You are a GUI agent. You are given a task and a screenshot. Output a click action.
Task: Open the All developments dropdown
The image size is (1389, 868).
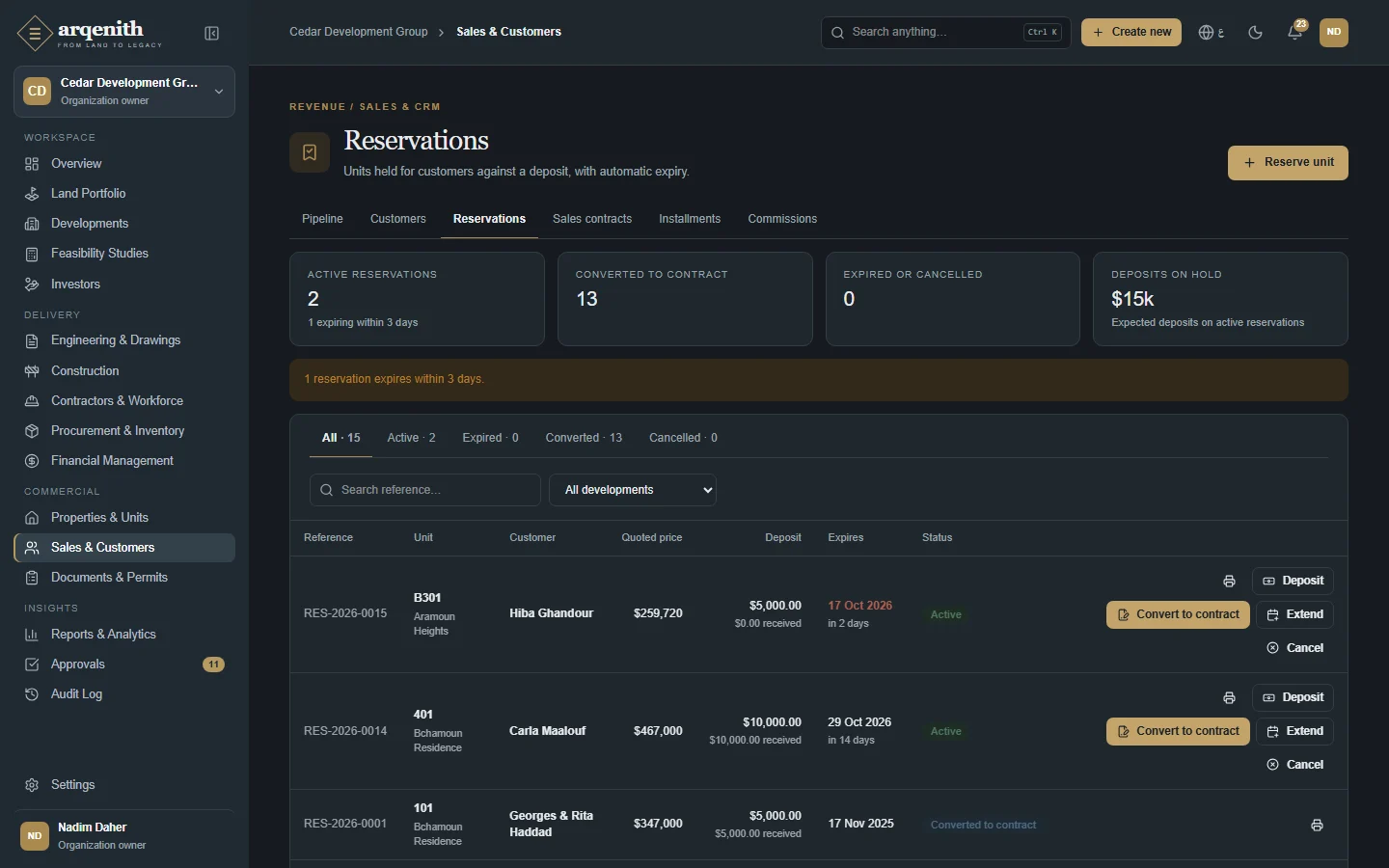pyautogui.click(x=633, y=490)
